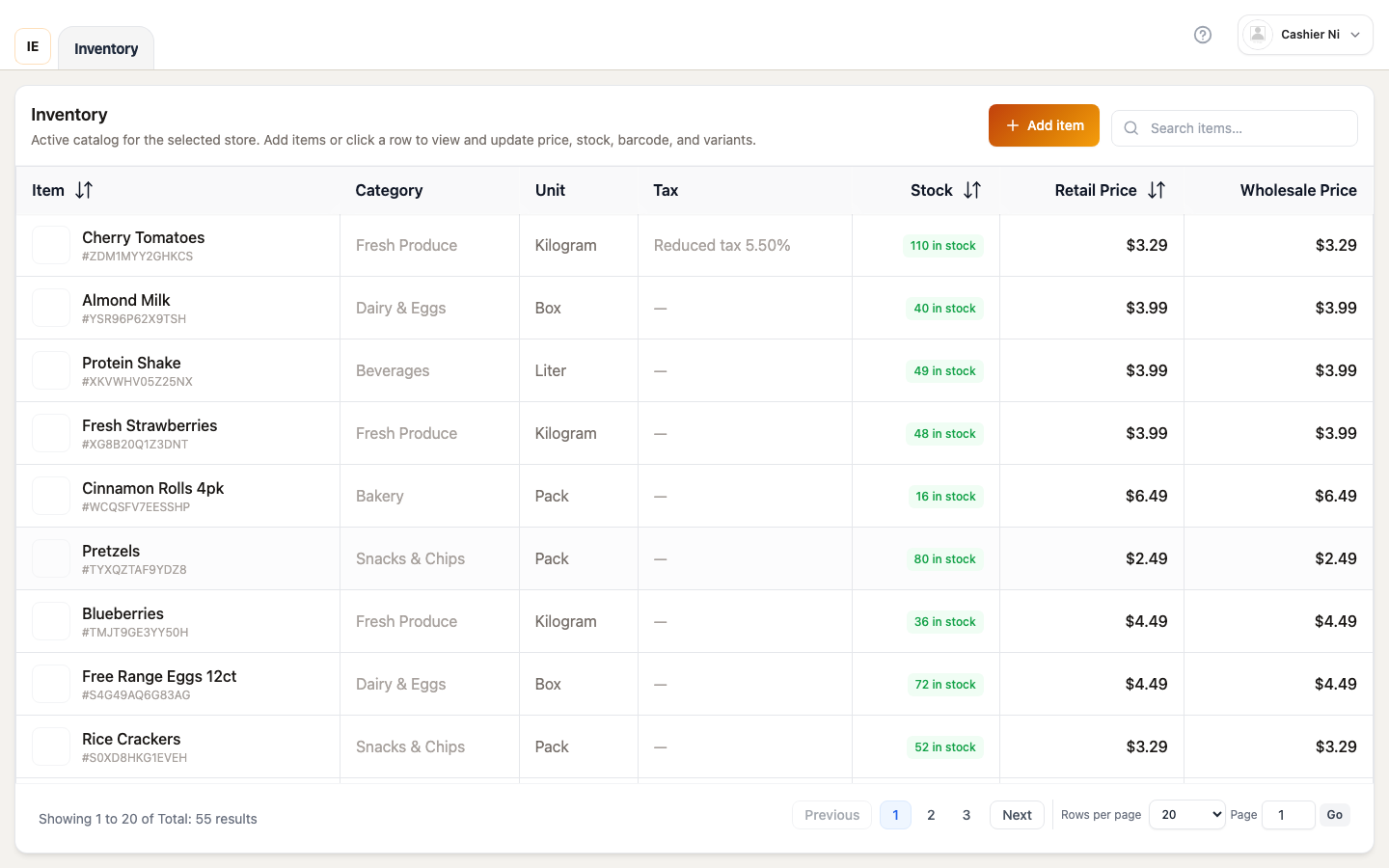Click the Add item button

(x=1044, y=125)
